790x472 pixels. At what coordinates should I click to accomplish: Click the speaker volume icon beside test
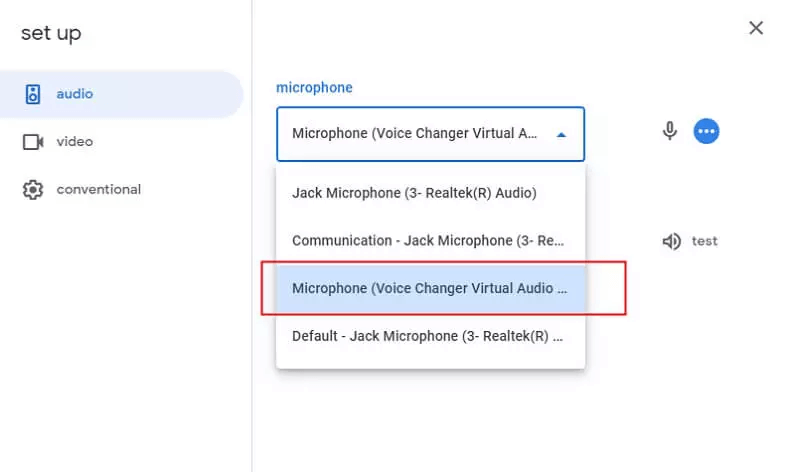tap(671, 241)
